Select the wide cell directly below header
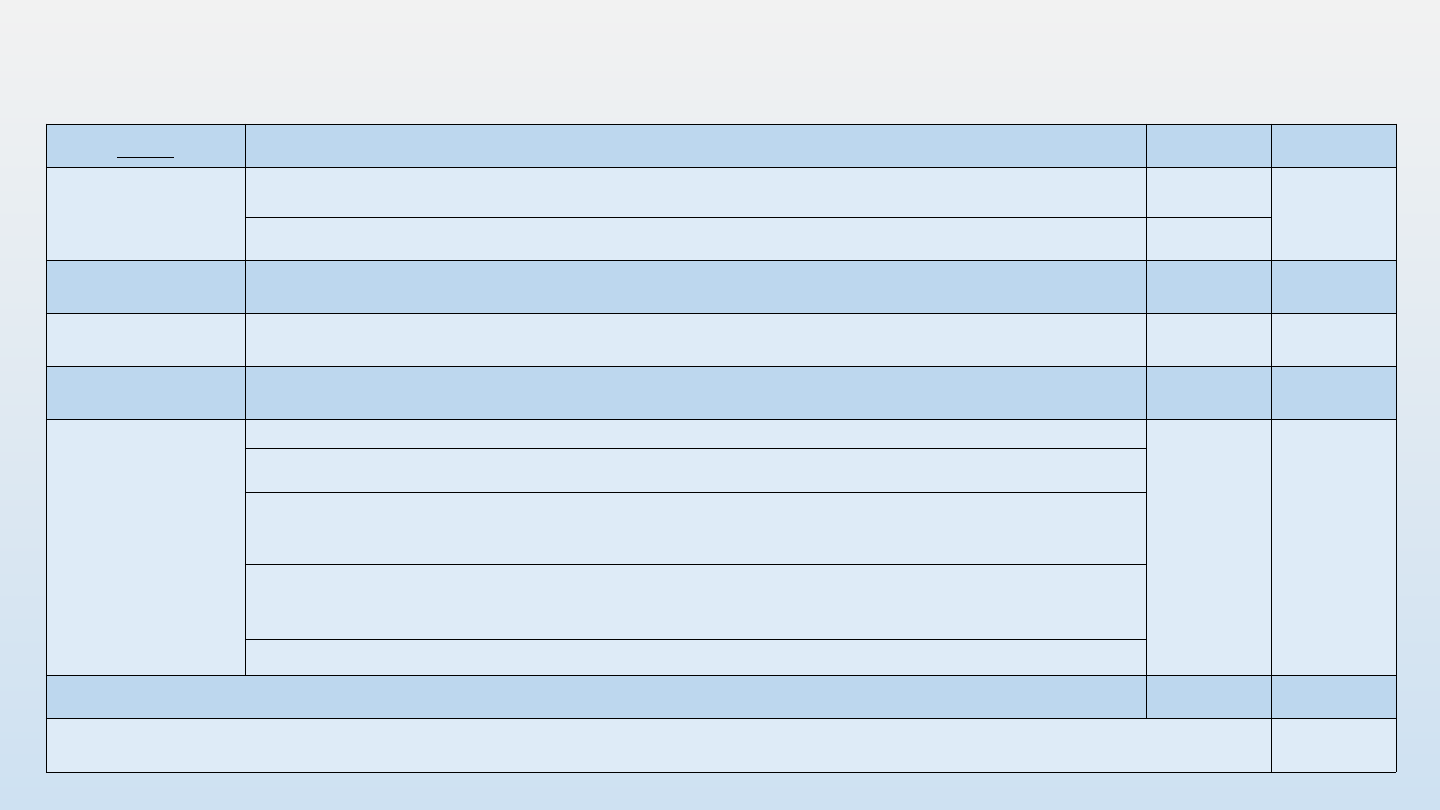This screenshot has width=1440, height=810. (x=695, y=192)
